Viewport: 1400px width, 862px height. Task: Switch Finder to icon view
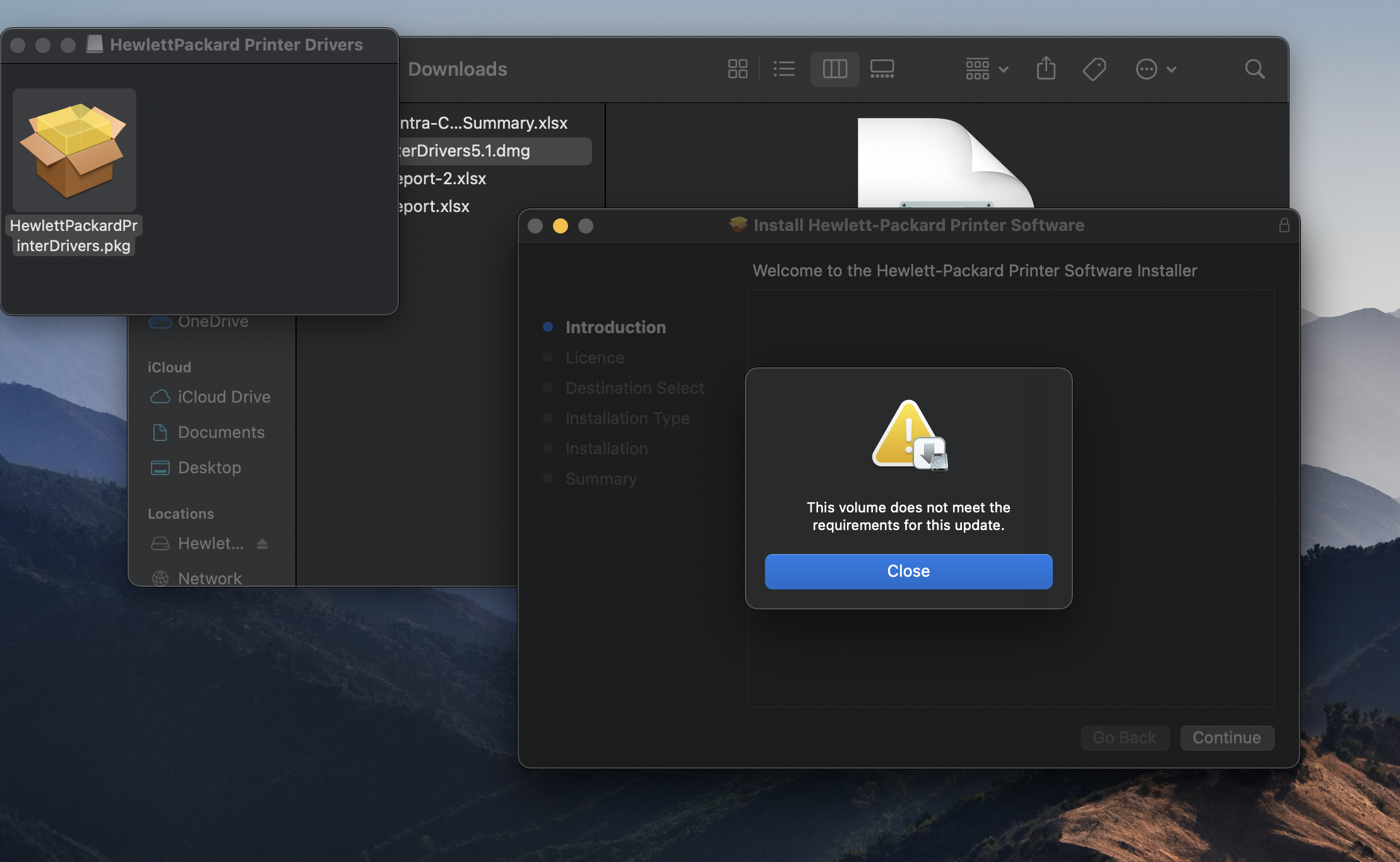pyautogui.click(x=737, y=69)
